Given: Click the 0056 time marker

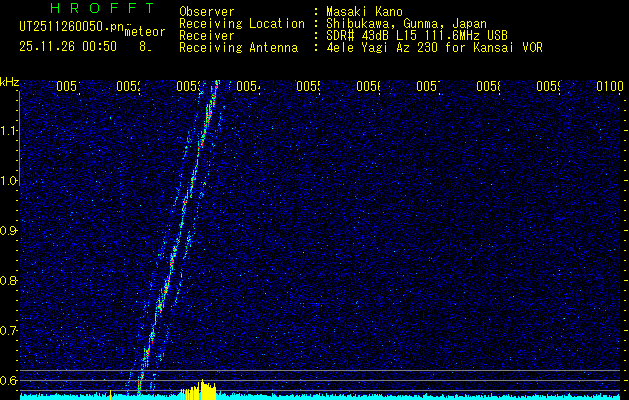Looking at the screenshot, I should pyautogui.click(x=368, y=86).
